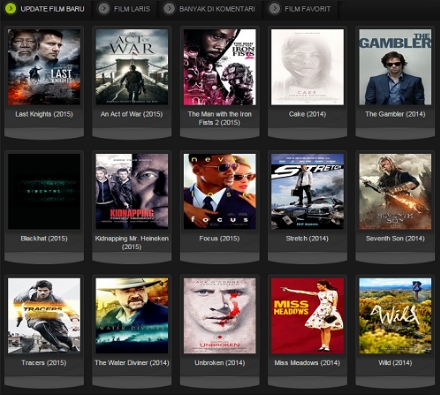Open the Focus (2015) title link
This screenshot has width=440, height=395.
[x=220, y=238]
